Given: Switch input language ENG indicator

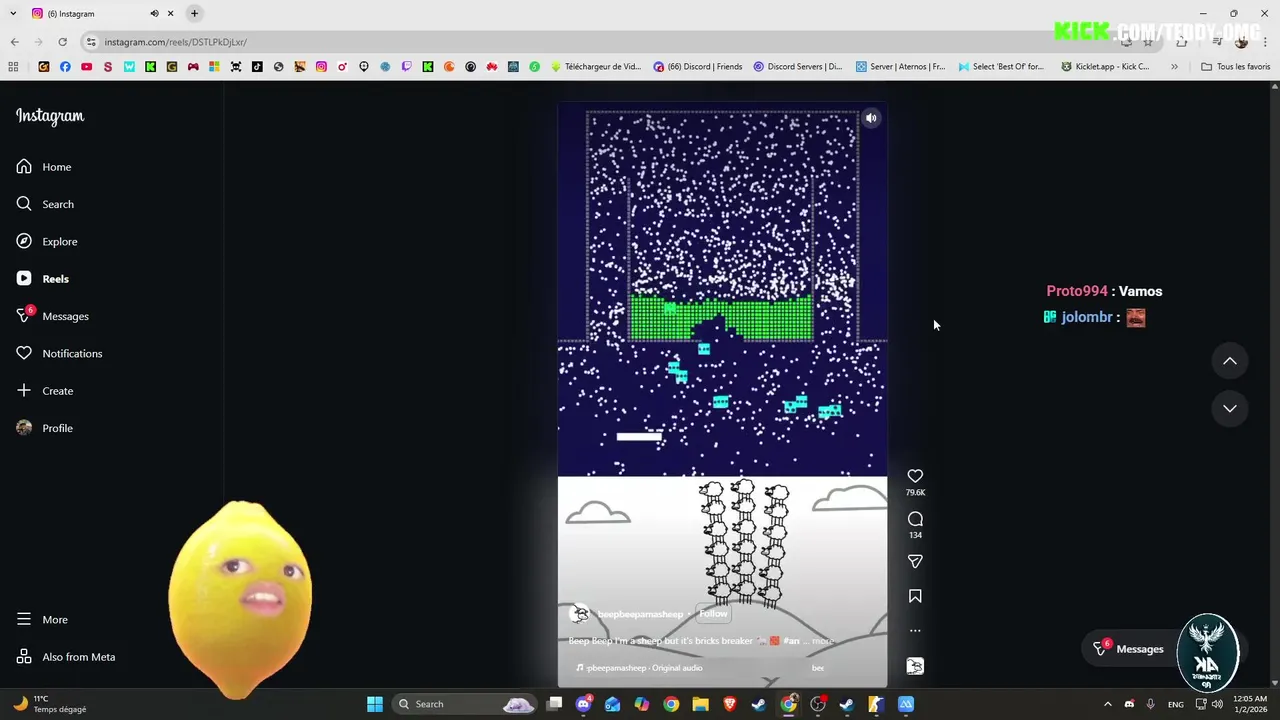Looking at the screenshot, I should point(1176,704).
